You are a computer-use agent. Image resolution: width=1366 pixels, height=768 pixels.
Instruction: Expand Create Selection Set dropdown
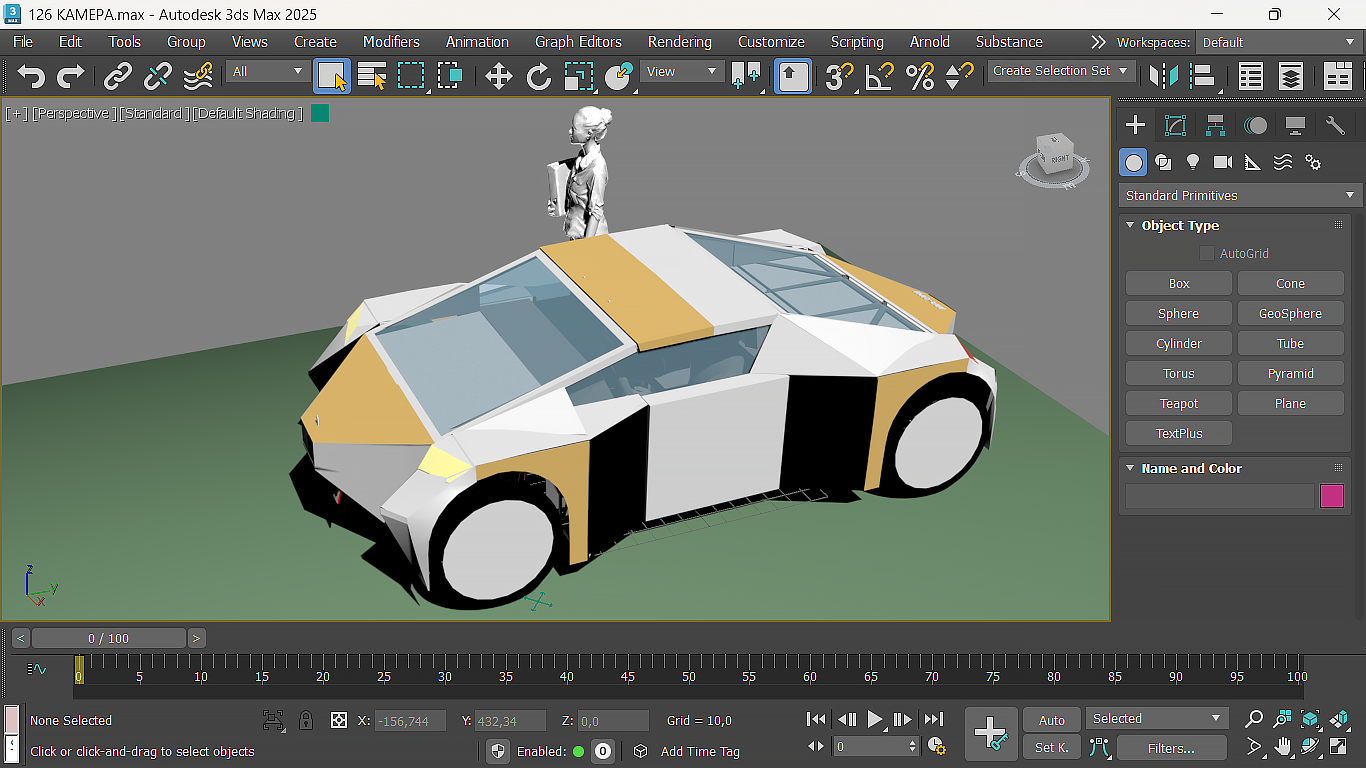[x=1060, y=71]
